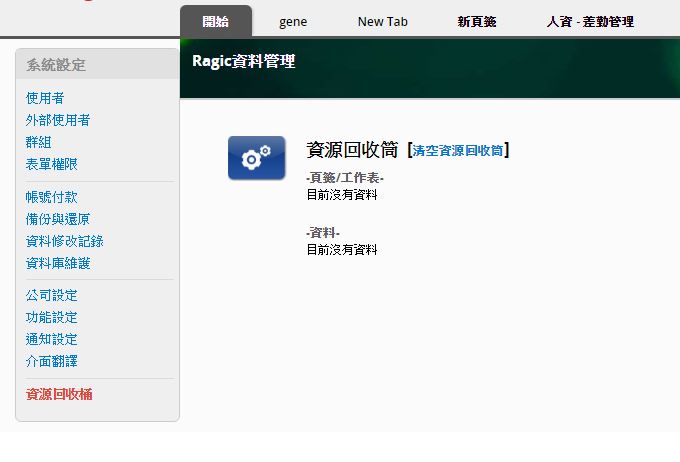Click the blue gears settings icon
This screenshot has height=462, width=680.
coord(256,158)
